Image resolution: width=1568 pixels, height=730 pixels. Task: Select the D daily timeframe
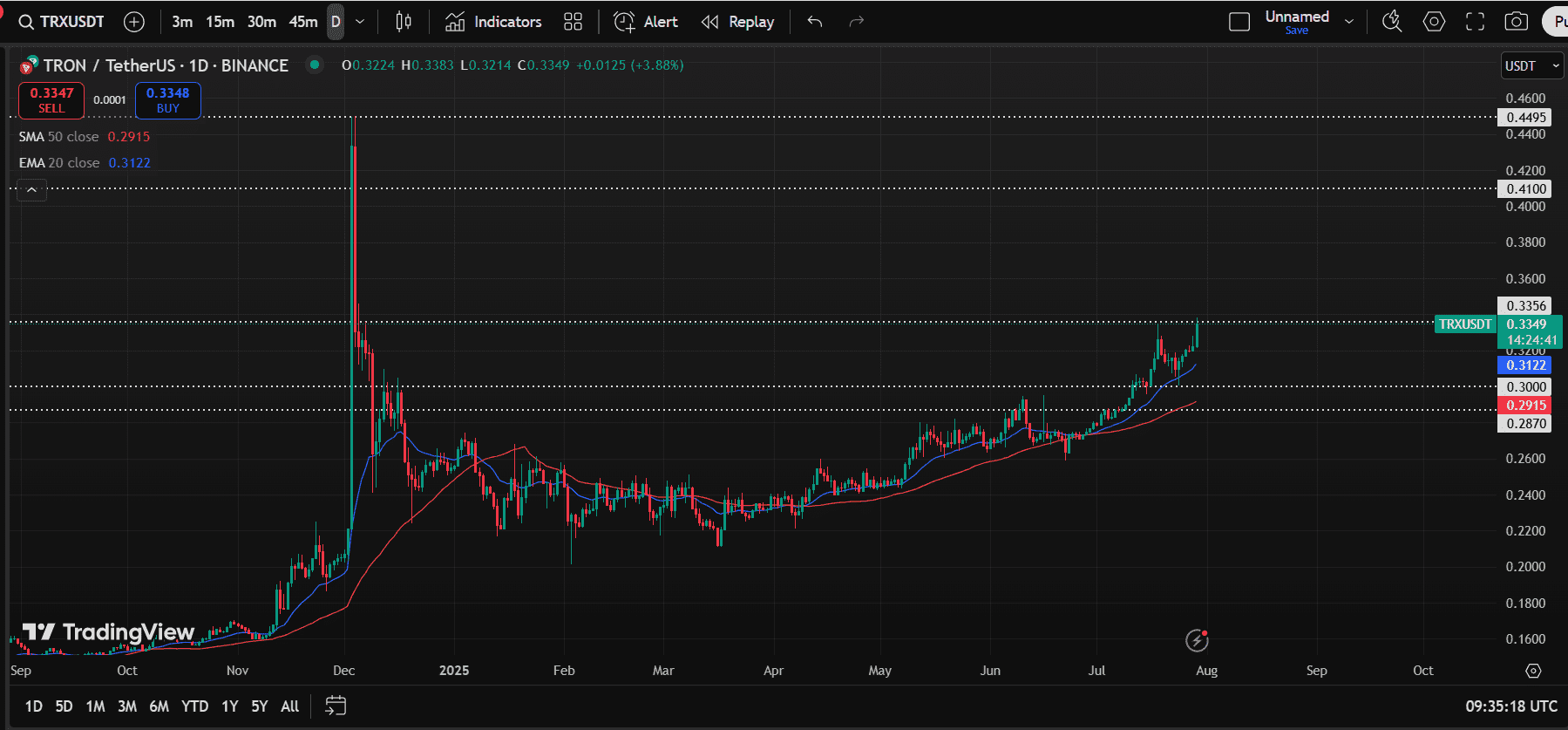click(336, 22)
